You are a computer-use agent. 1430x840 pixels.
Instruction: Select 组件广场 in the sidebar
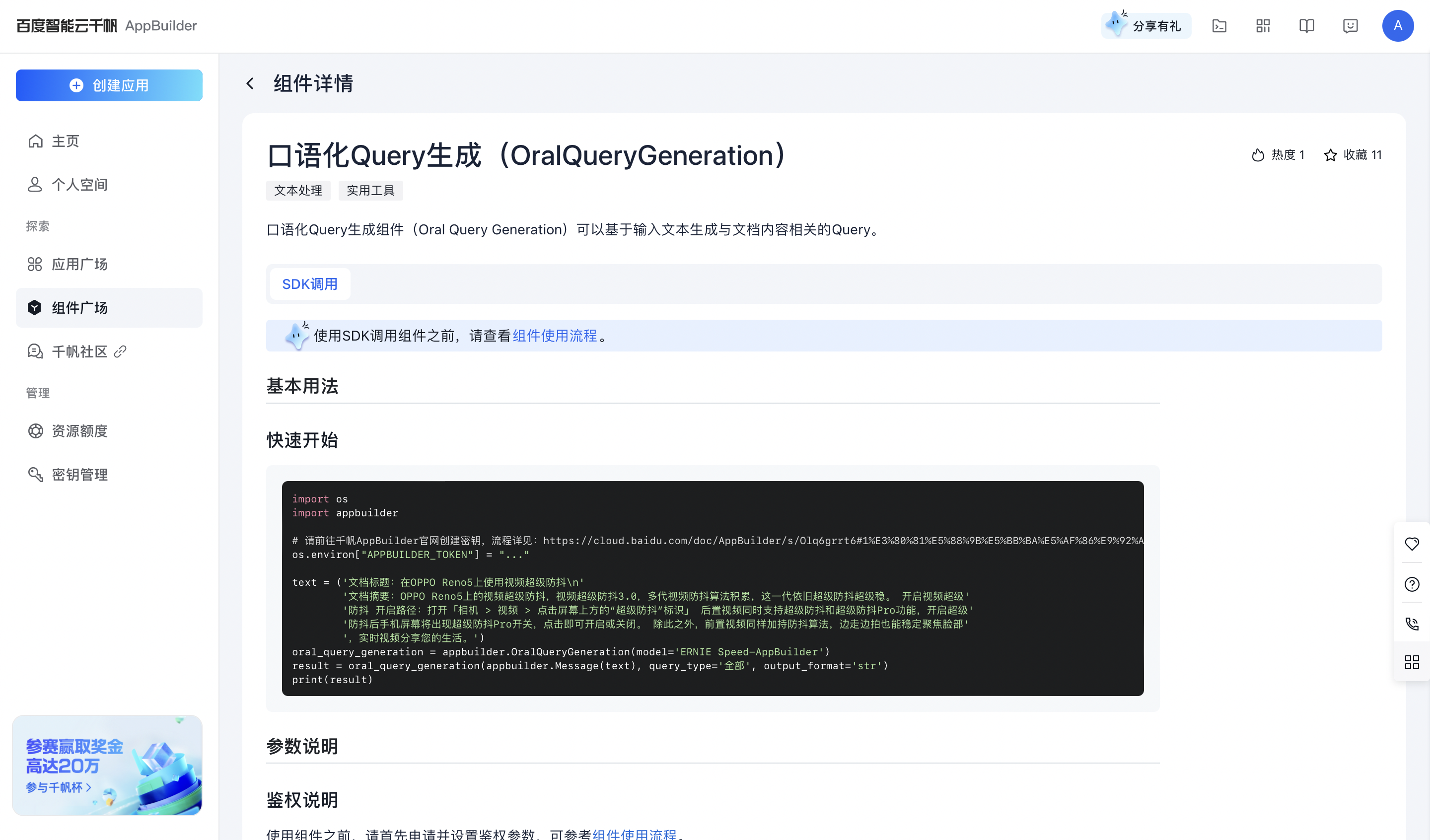[109, 308]
